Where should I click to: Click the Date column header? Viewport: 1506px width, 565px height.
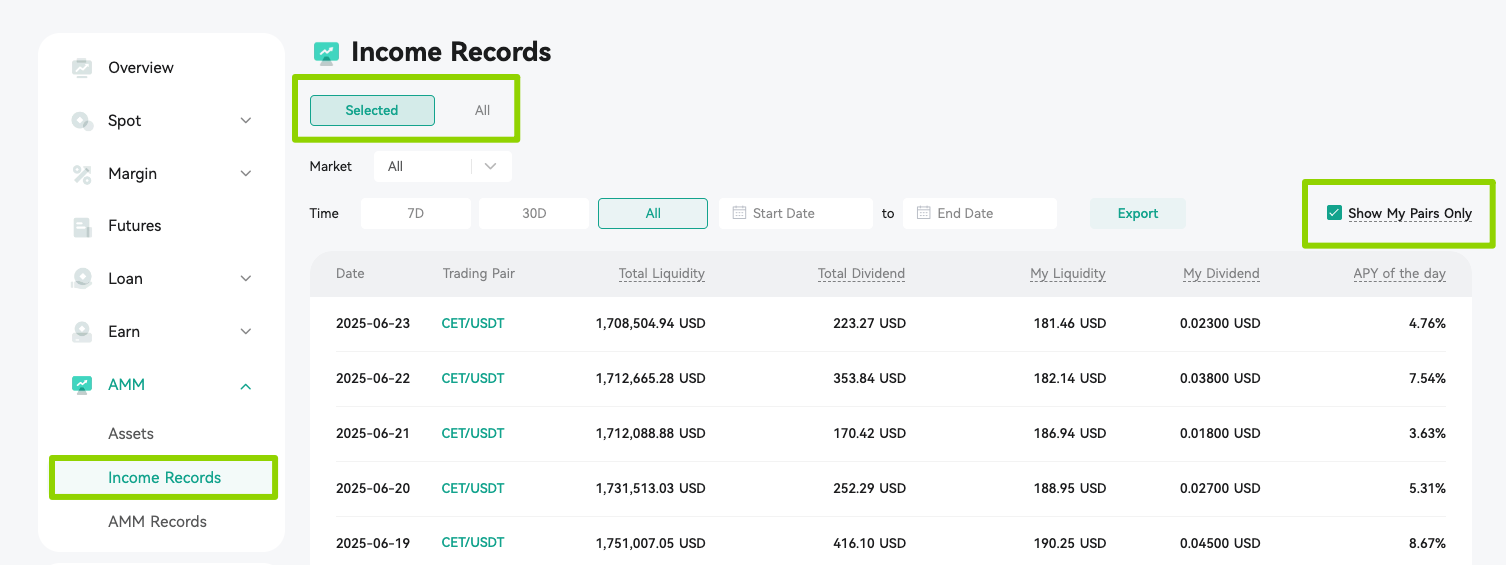(350, 274)
